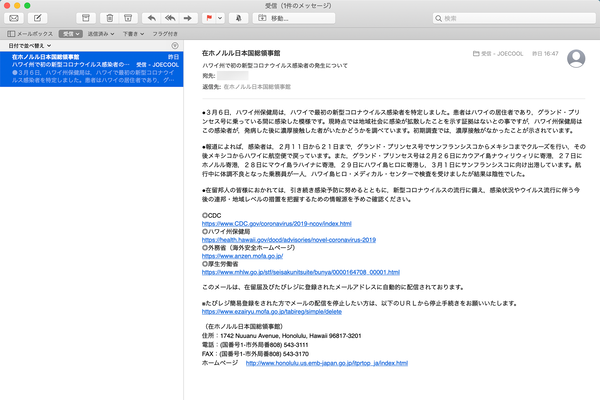Click the 受信 - JOECOOL mailbox label in header
The image size is (600, 400).
[x=498, y=54]
